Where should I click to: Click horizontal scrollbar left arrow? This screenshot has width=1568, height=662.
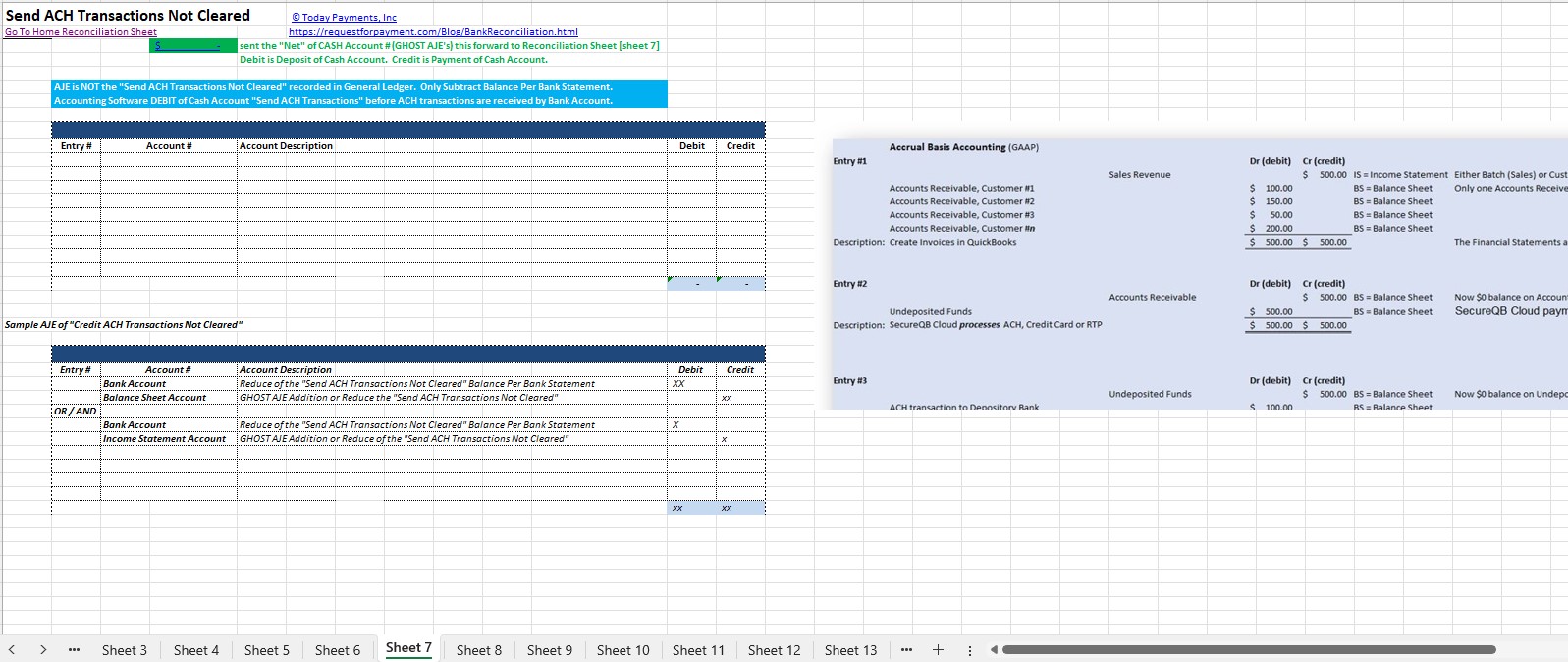tap(993, 650)
